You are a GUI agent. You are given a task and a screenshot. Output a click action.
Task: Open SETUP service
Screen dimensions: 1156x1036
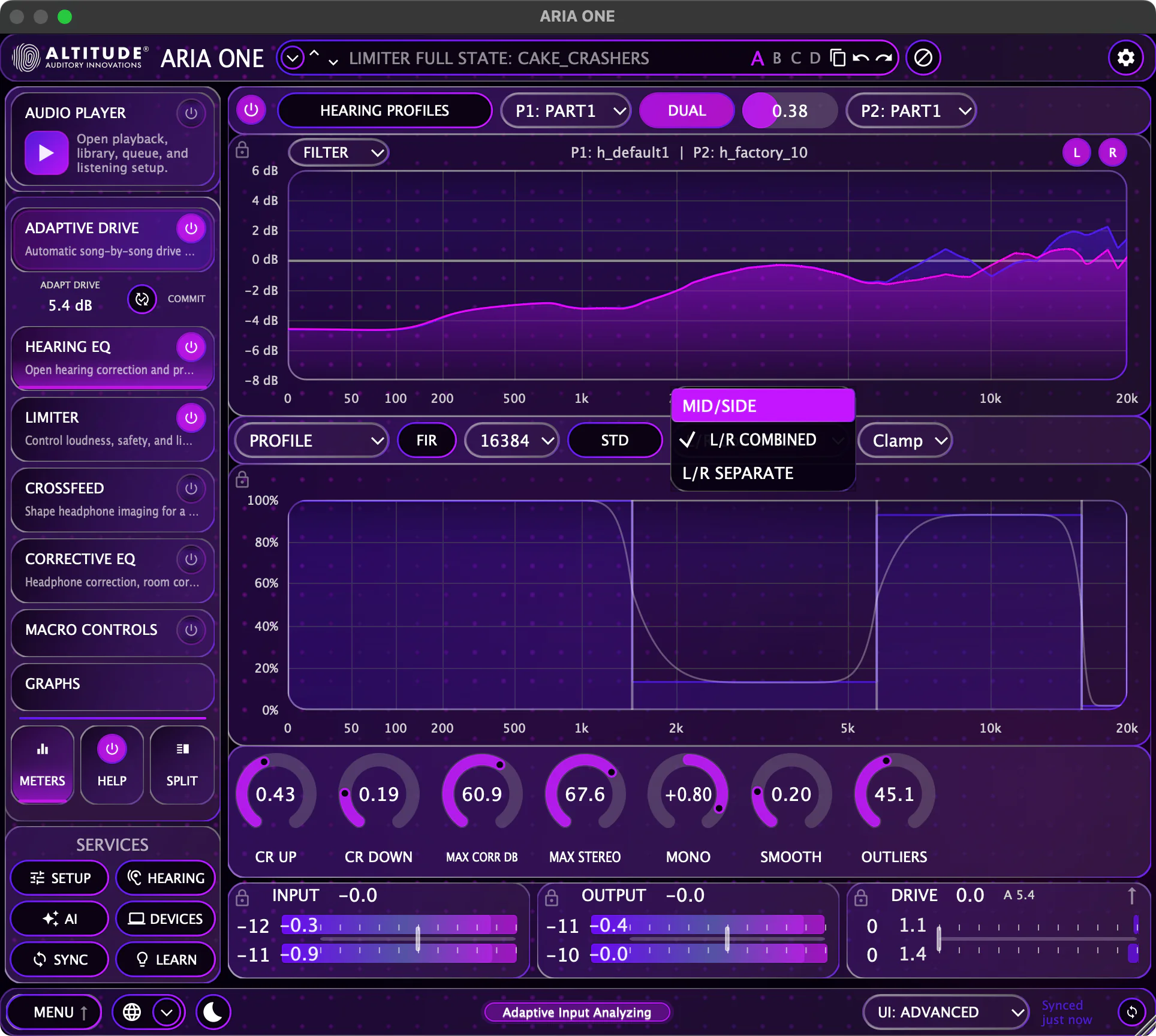pyautogui.click(x=60, y=878)
